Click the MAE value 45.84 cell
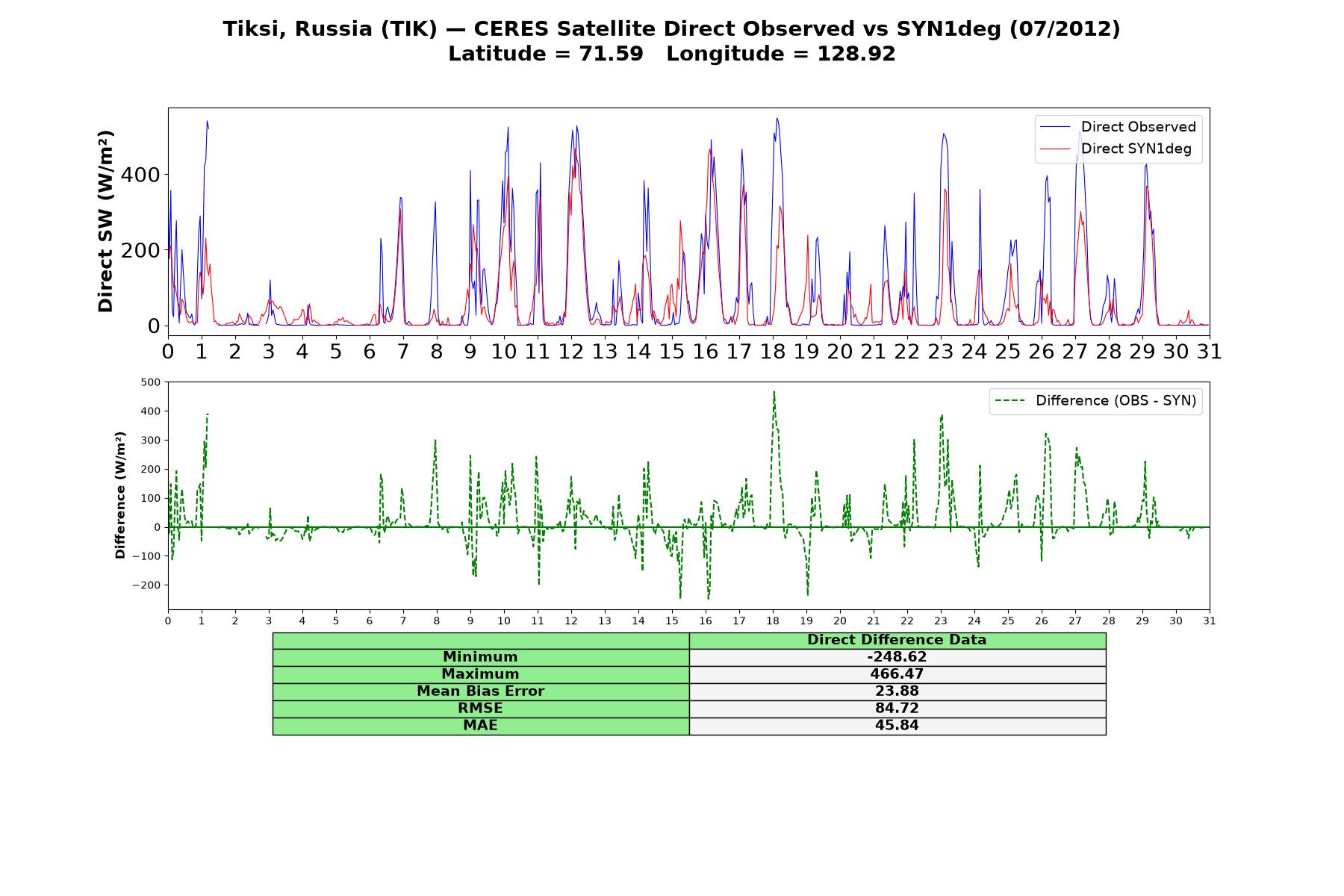The height and width of the screenshot is (896, 1344). [897, 726]
